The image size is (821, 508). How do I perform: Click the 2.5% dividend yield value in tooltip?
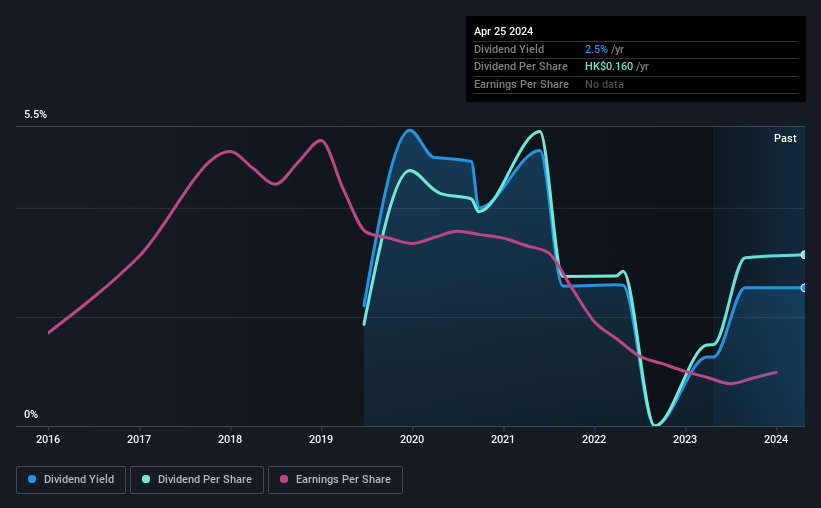coord(596,49)
